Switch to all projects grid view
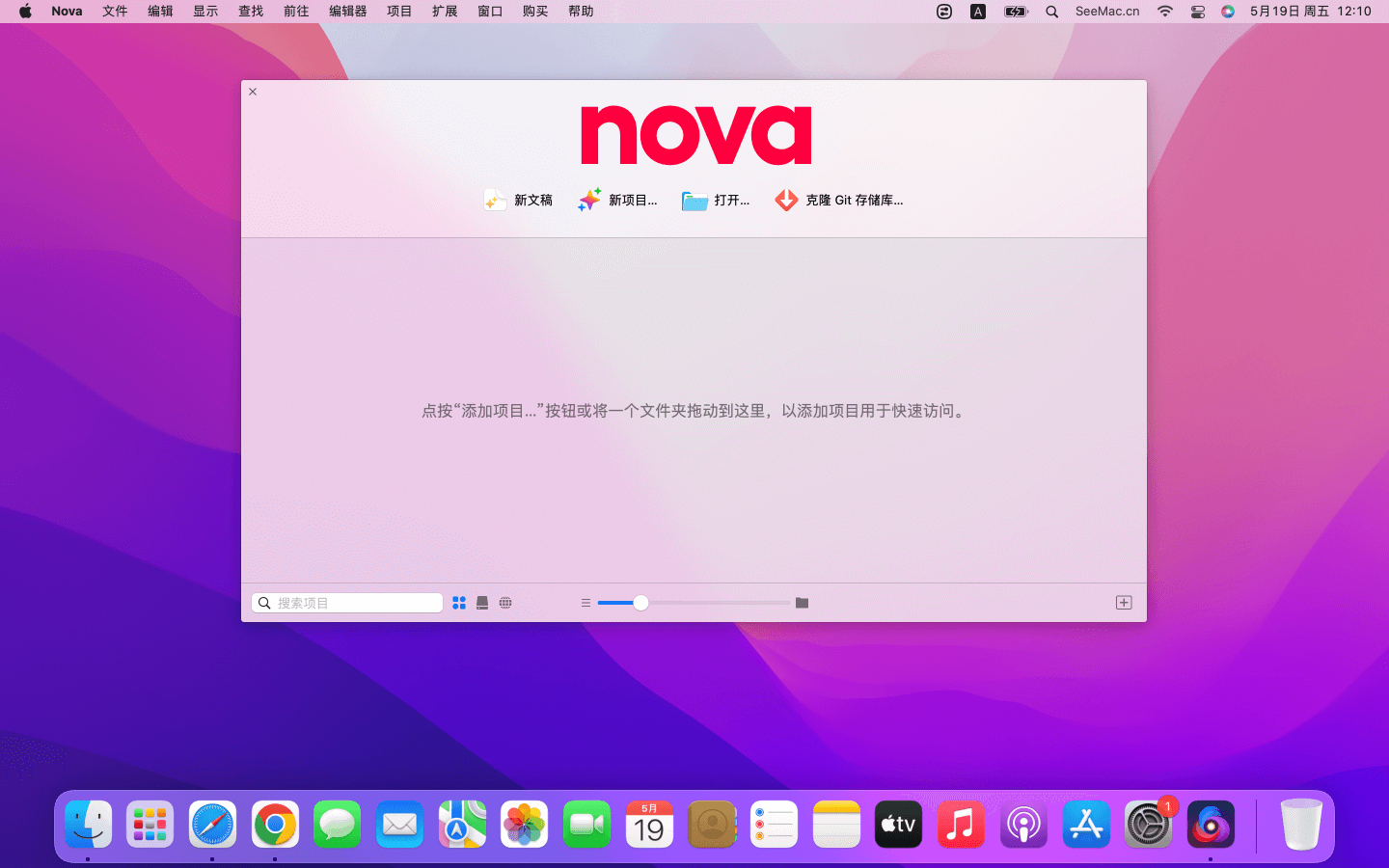 [x=459, y=603]
